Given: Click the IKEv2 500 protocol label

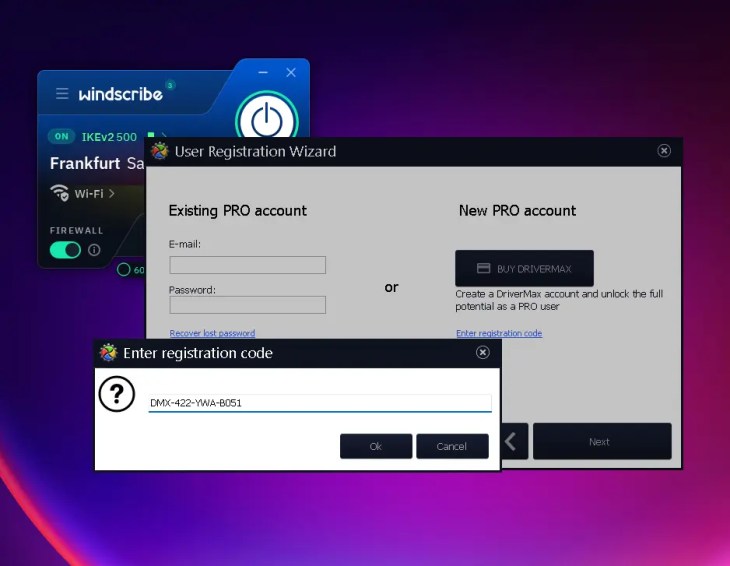Looking at the screenshot, I should click(x=109, y=137).
